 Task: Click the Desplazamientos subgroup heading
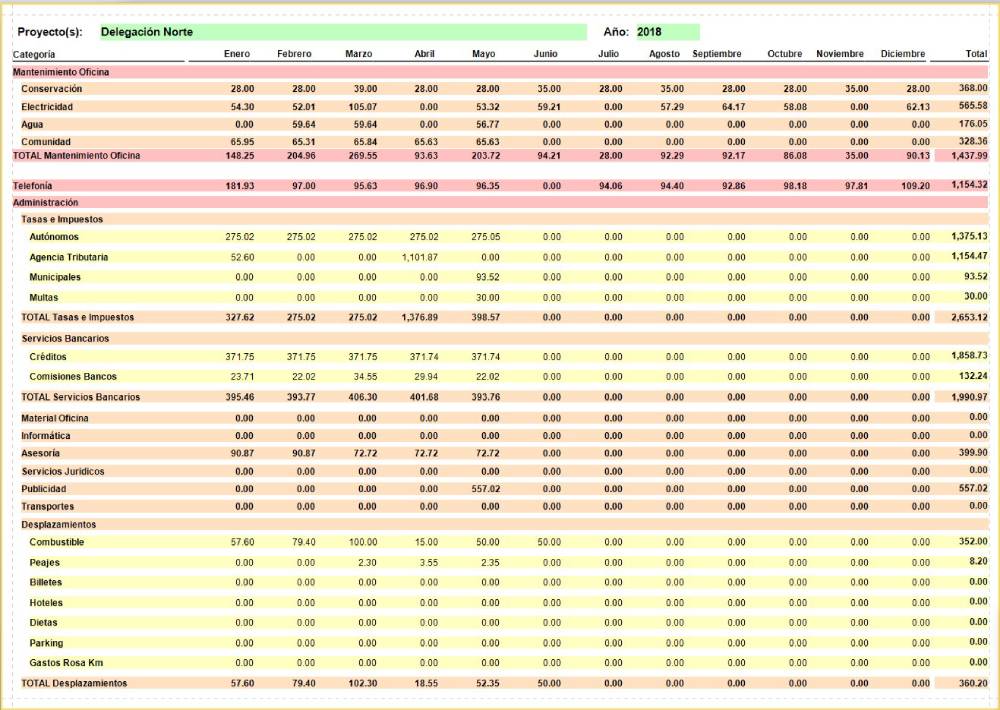59,524
